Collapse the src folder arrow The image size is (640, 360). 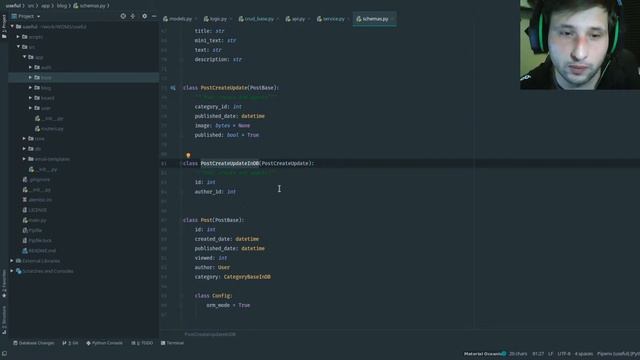point(18,47)
